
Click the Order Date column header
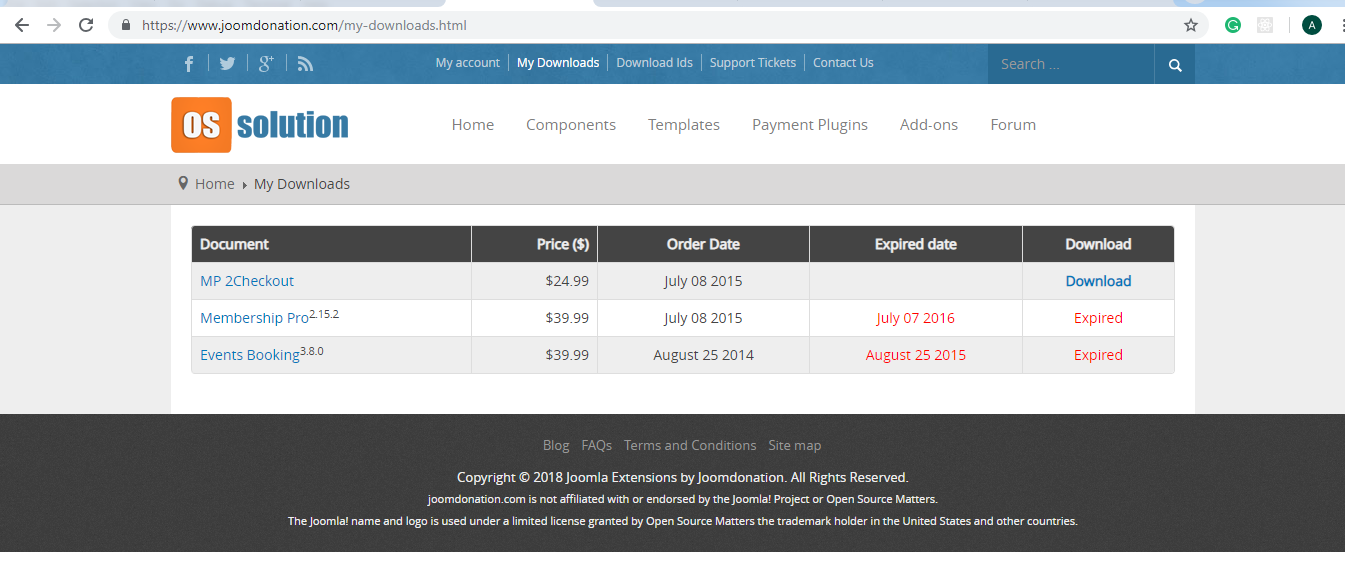click(703, 244)
